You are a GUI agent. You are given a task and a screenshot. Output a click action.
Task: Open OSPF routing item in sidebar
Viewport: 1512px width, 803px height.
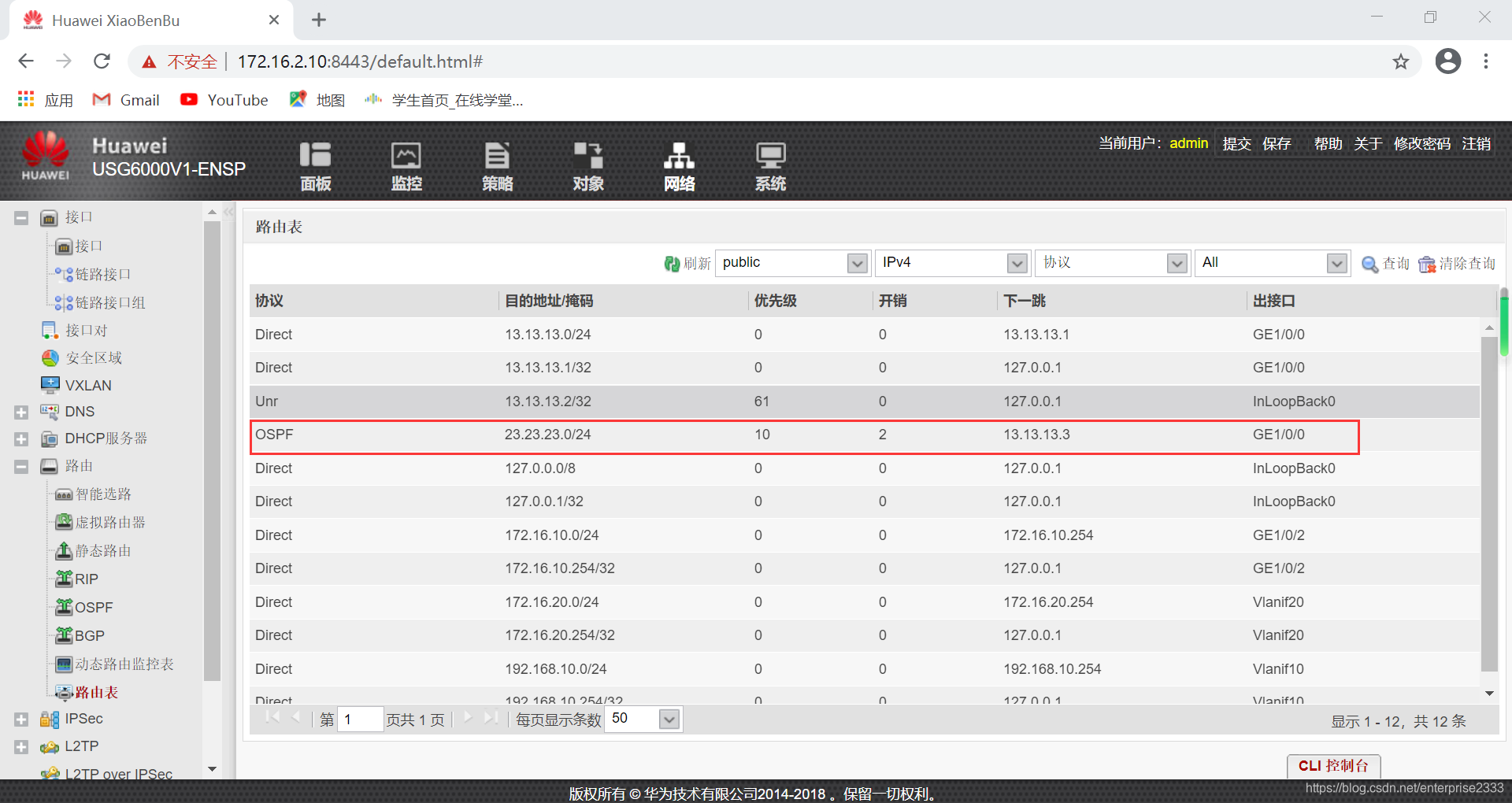pos(94,607)
